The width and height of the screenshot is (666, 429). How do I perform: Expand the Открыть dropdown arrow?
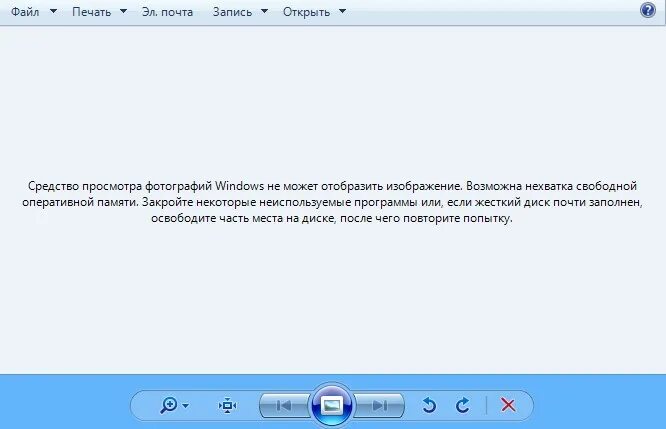click(x=342, y=11)
